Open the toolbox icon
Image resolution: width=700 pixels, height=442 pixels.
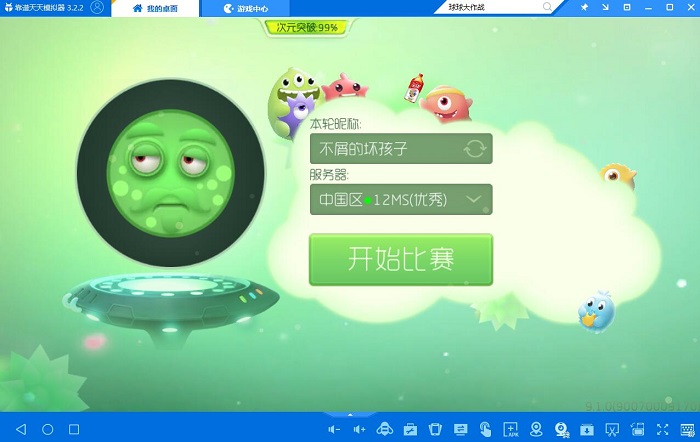[410, 429]
